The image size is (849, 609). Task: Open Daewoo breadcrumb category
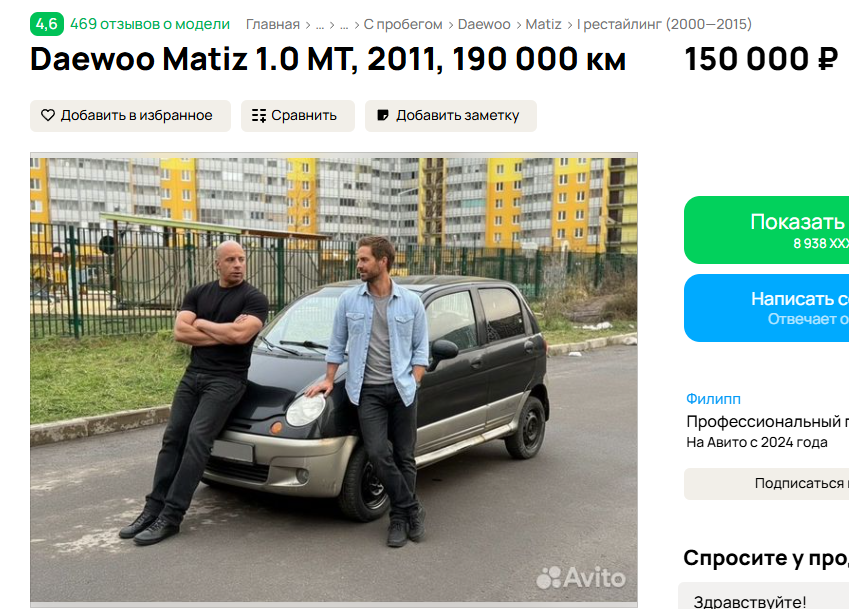point(484,24)
